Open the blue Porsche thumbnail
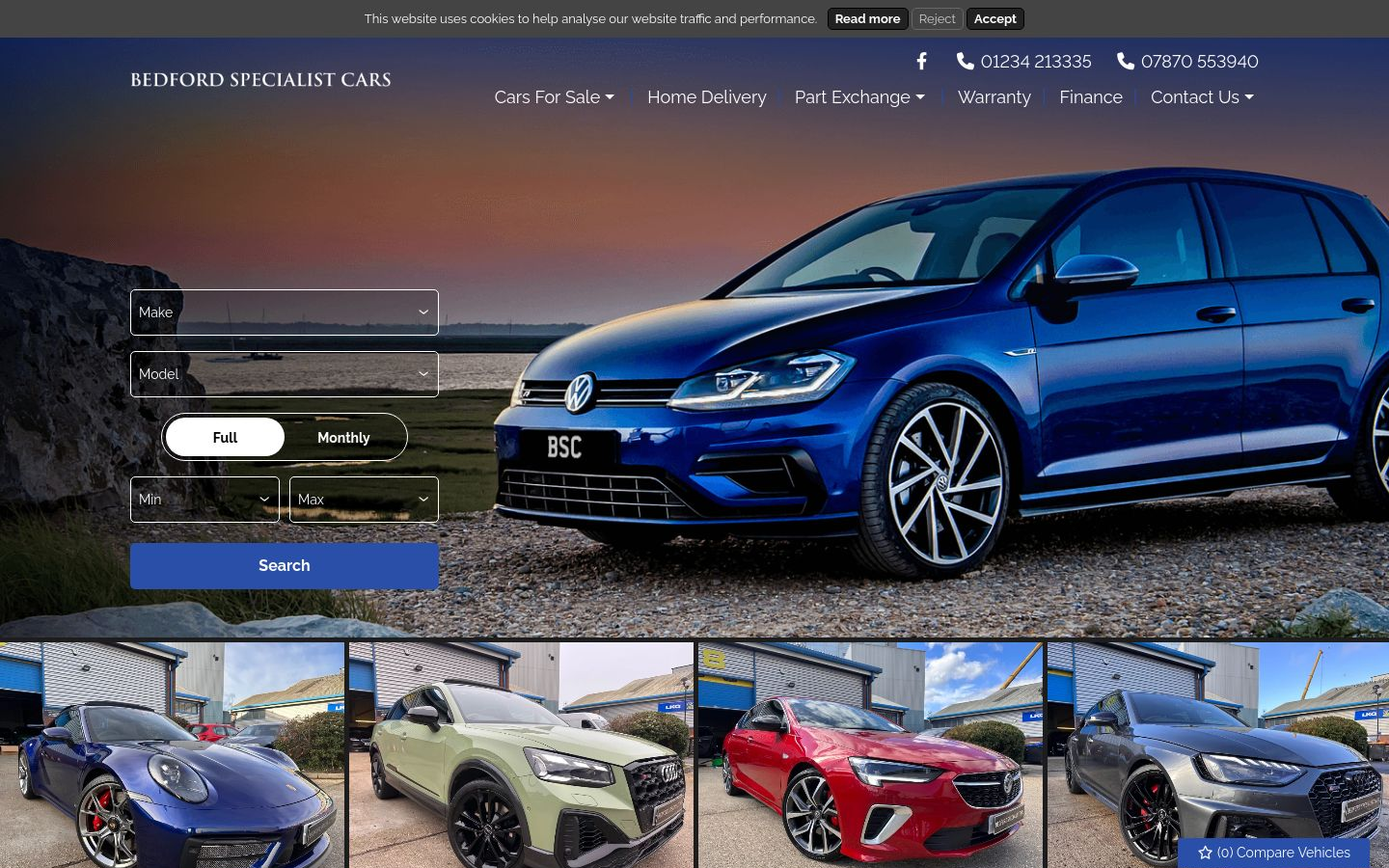The image size is (1389, 868). coord(172,755)
